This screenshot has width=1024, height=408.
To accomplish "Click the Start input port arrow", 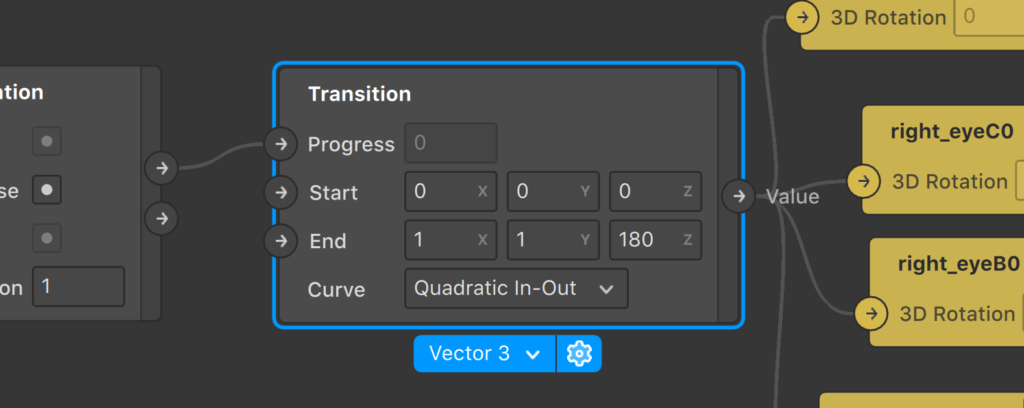I will point(281,193).
